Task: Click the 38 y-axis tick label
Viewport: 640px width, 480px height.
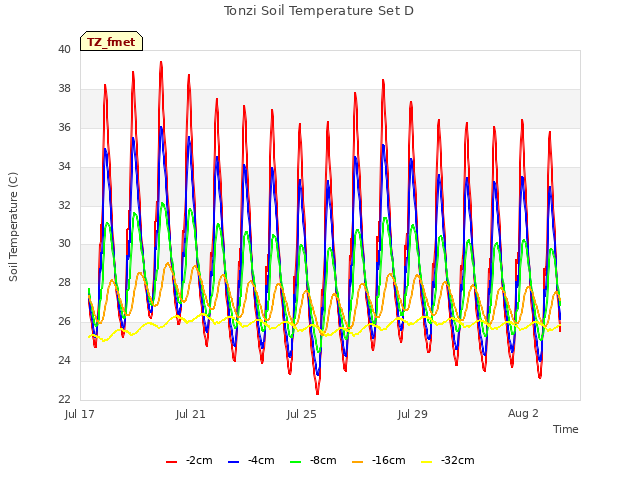Action: coord(64,89)
